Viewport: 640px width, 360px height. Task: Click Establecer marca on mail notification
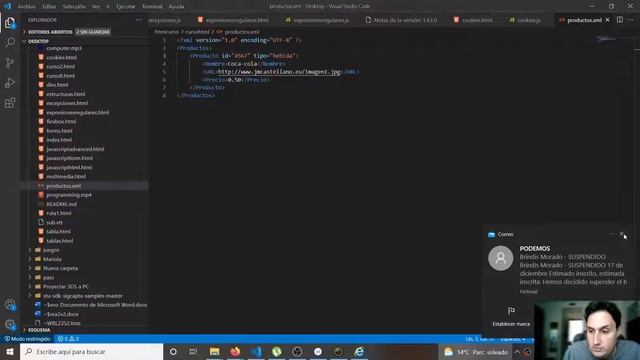click(x=511, y=316)
